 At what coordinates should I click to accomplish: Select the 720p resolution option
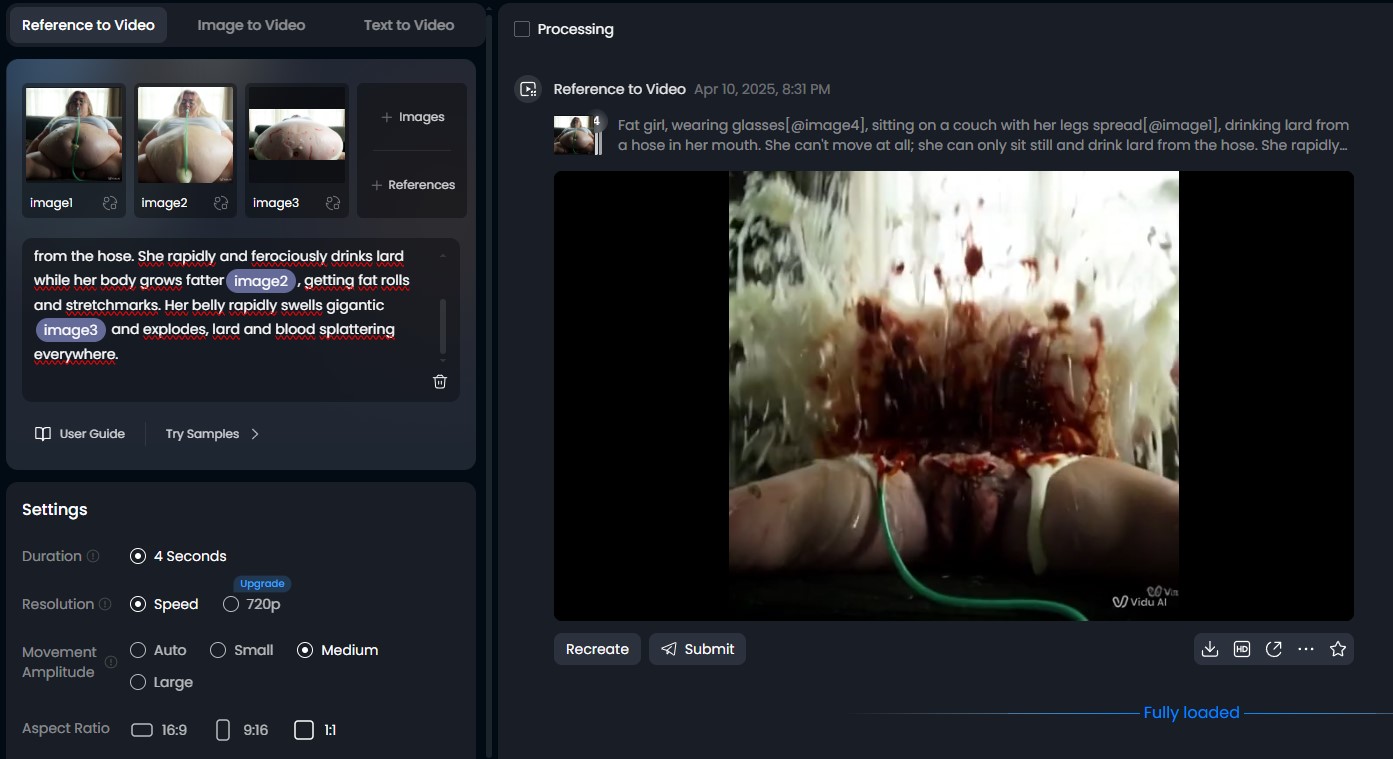tap(231, 604)
